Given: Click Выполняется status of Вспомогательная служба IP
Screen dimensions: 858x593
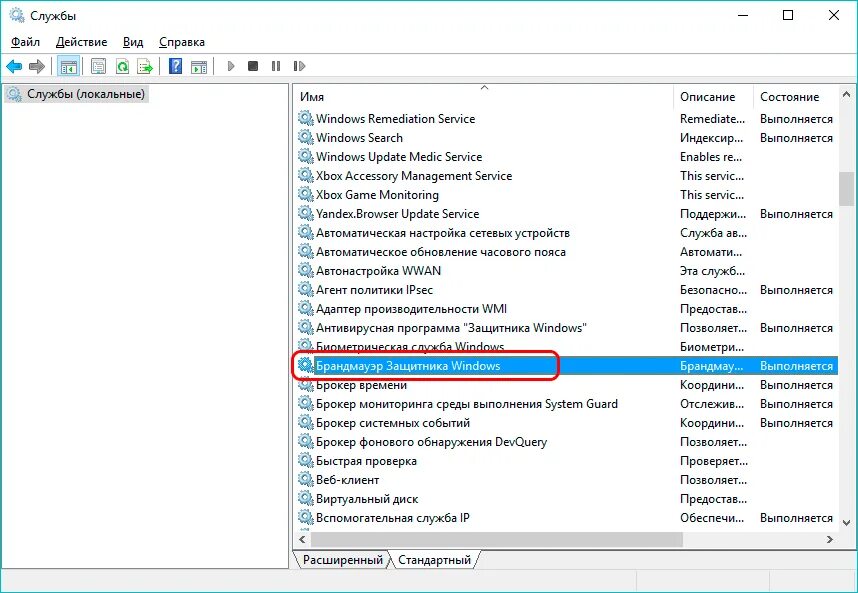Looking at the screenshot, I should pos(796,518).
